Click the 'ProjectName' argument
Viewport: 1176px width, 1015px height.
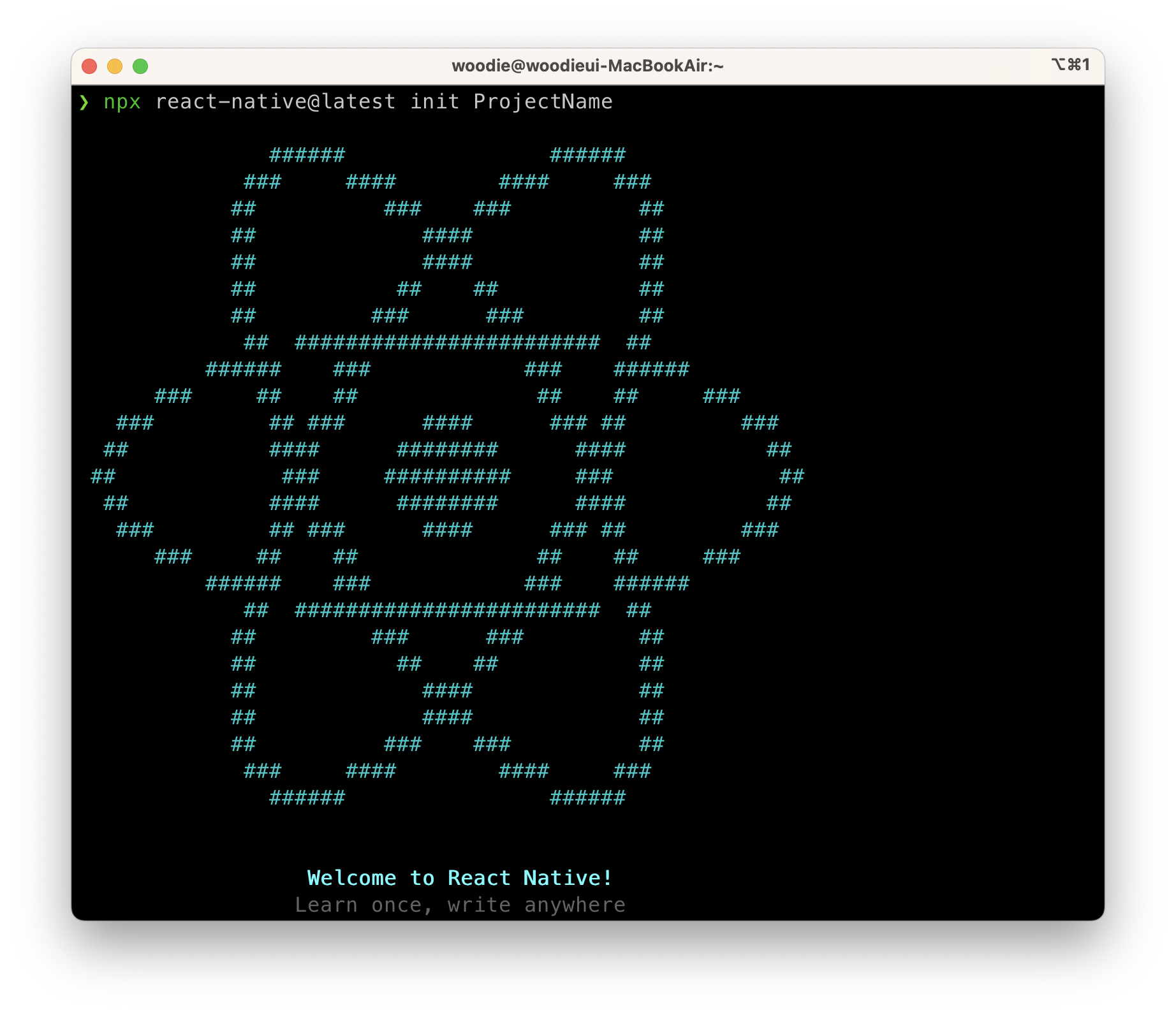coord(543,102)
